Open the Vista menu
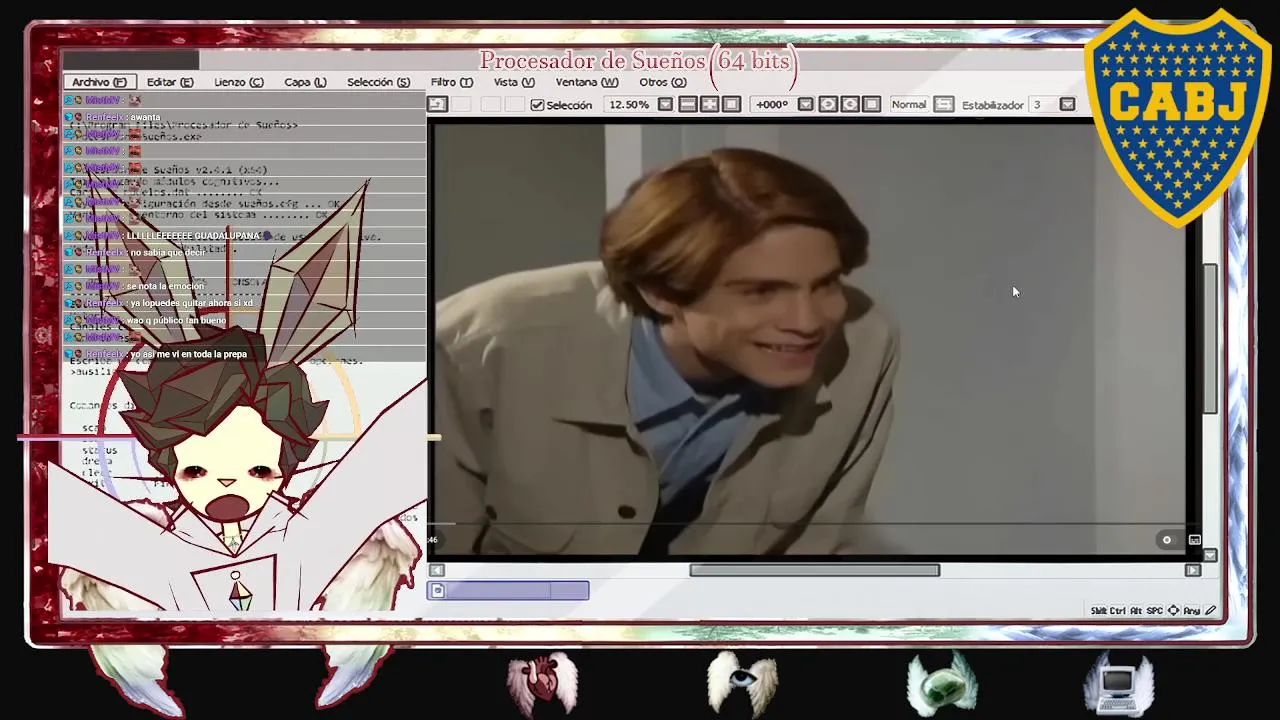The height and width of the screenshot is (720, 1280). click(513, 82)
